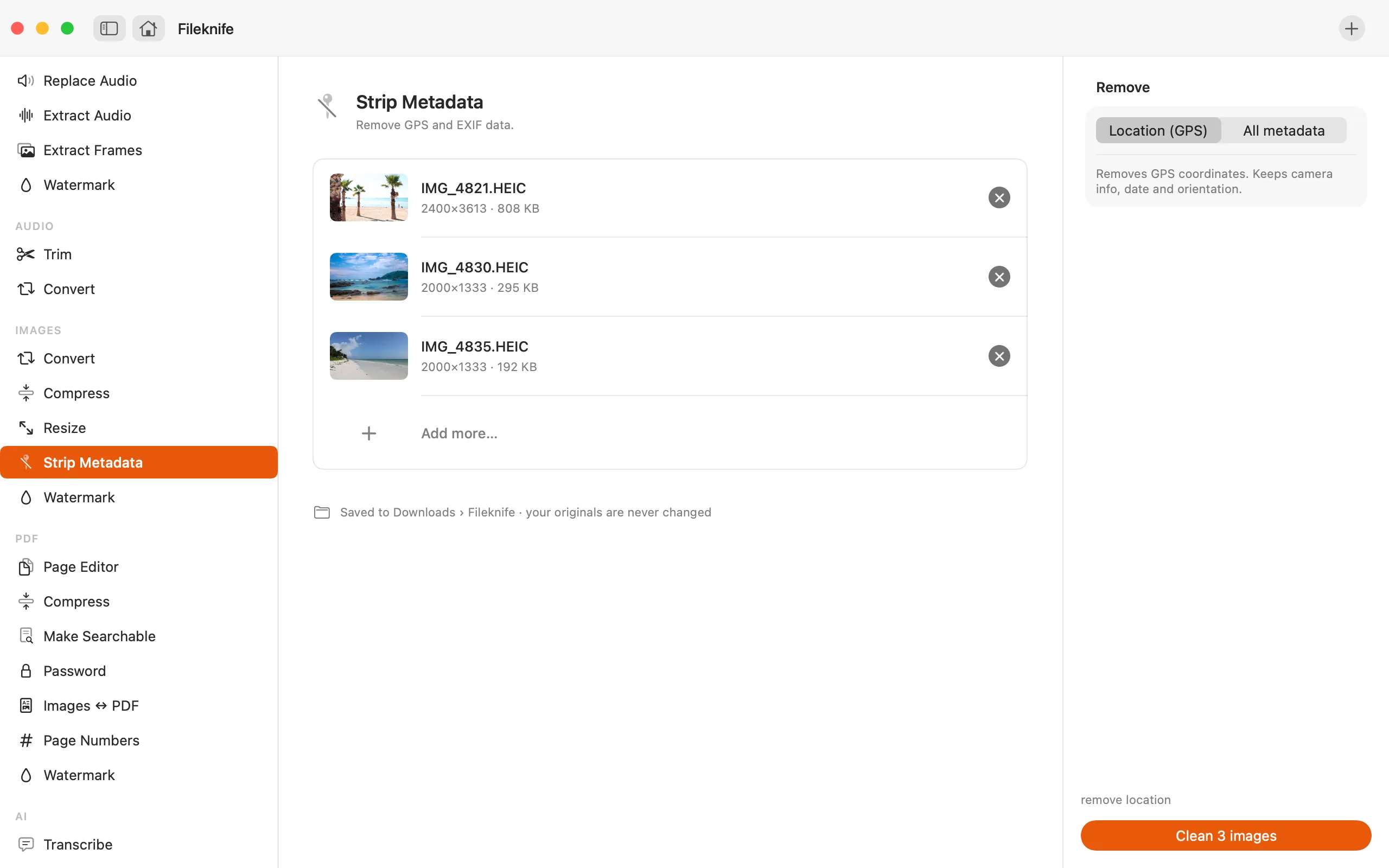The height and width of the screenshot is (868, 1389).
Task: Open Transcribe speech bubble icon
Action: point(26,844)
